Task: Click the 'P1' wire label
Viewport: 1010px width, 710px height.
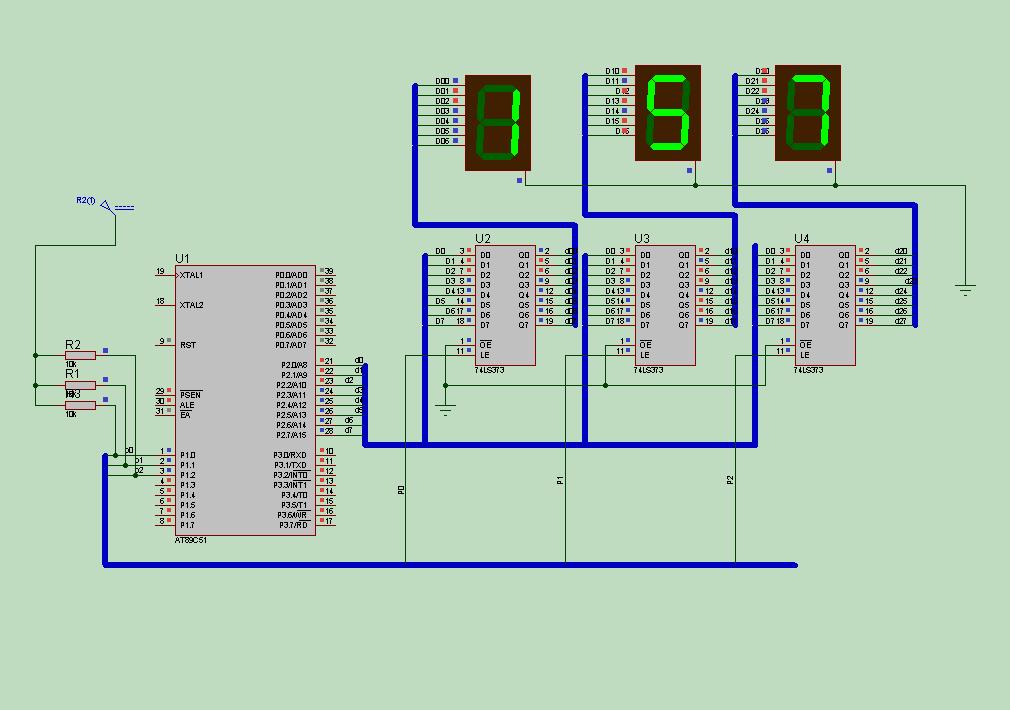Action: coord(560,480)
